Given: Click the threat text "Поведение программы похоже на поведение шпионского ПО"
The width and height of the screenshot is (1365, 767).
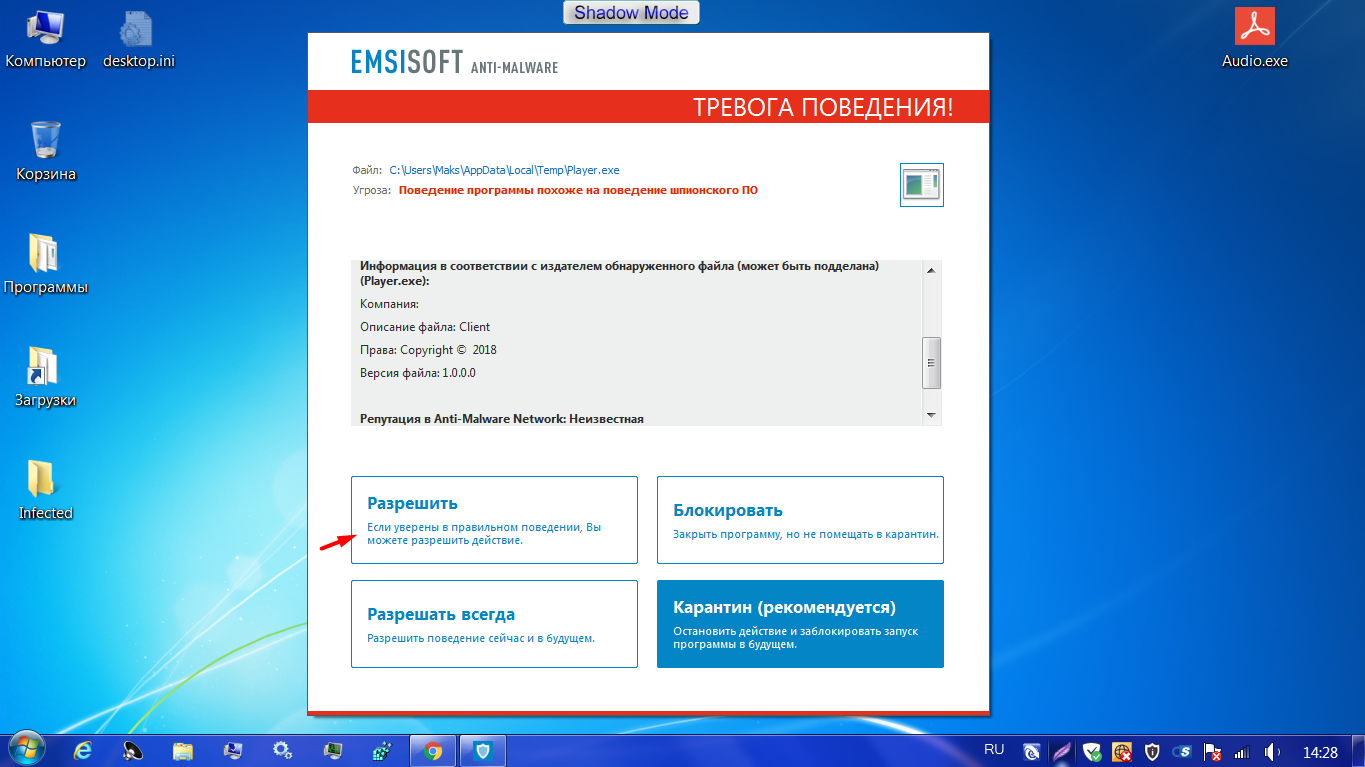Looking at the screenshot, I should tap(578, 190).
